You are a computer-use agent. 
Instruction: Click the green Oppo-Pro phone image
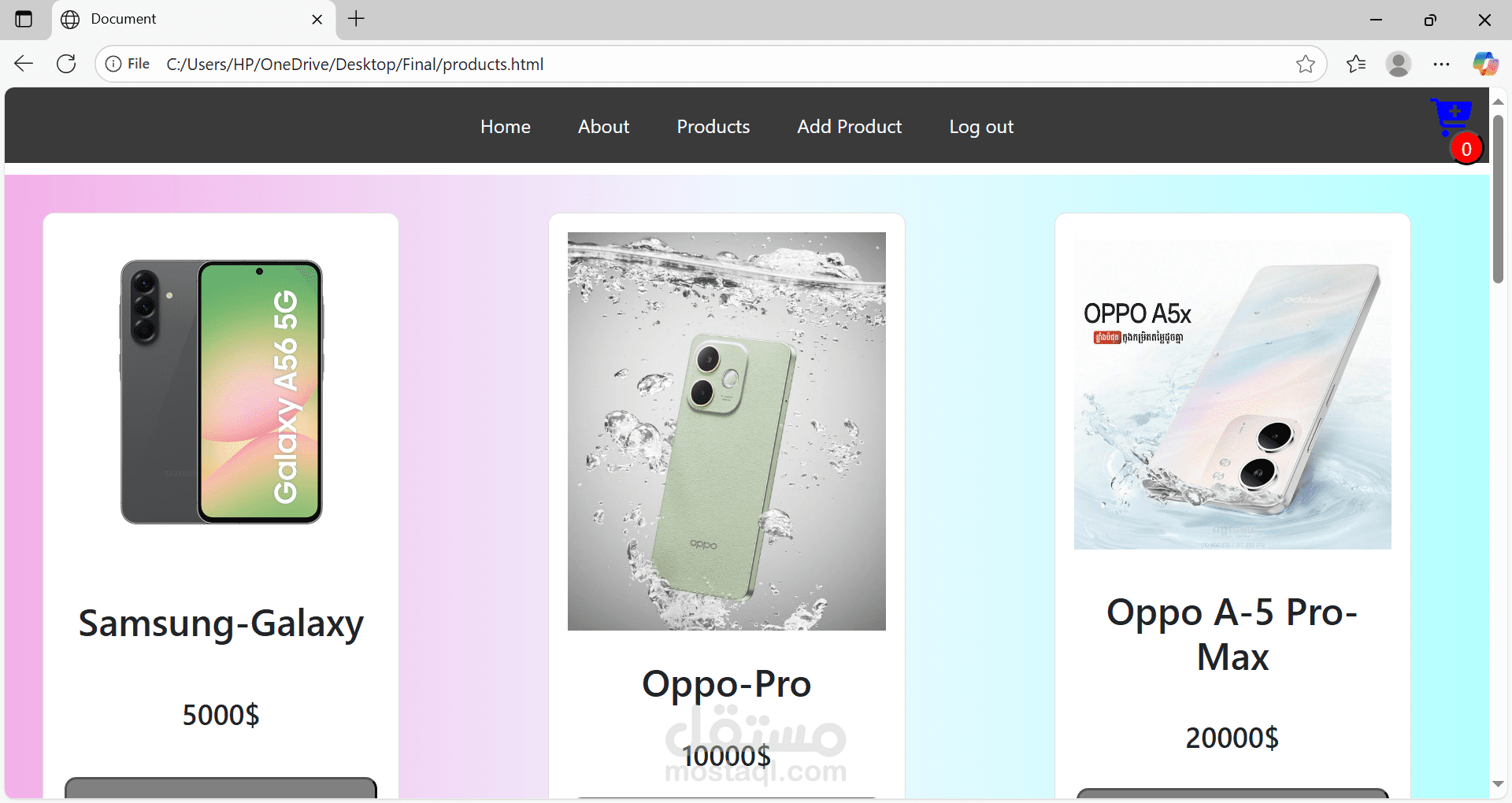coord(727,431)
